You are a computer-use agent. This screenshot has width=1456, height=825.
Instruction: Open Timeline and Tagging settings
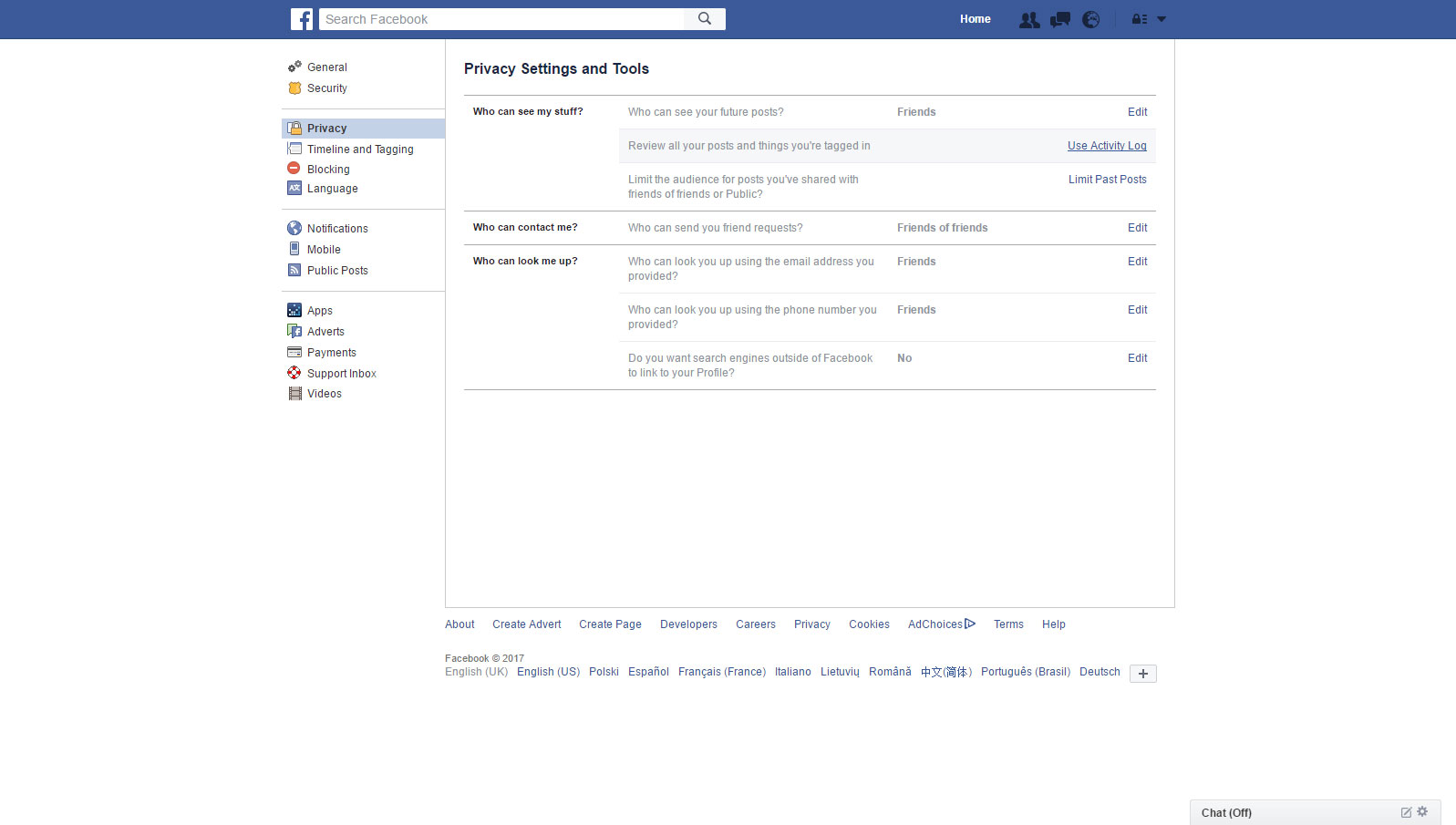360,150
